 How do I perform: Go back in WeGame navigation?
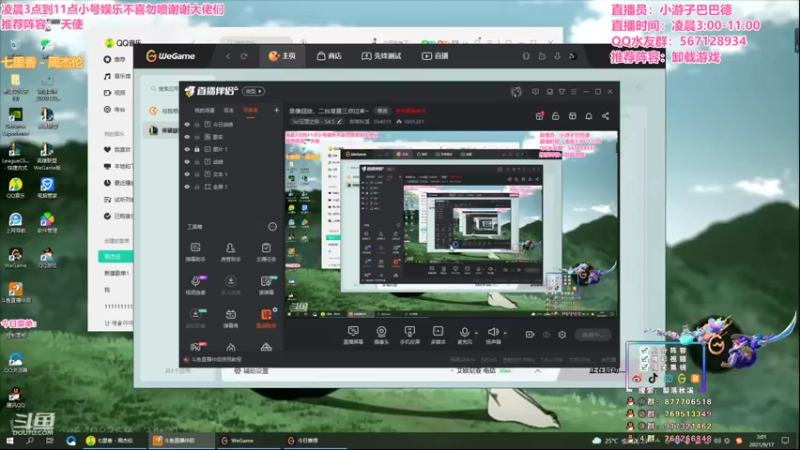click(x=228, y=56)
